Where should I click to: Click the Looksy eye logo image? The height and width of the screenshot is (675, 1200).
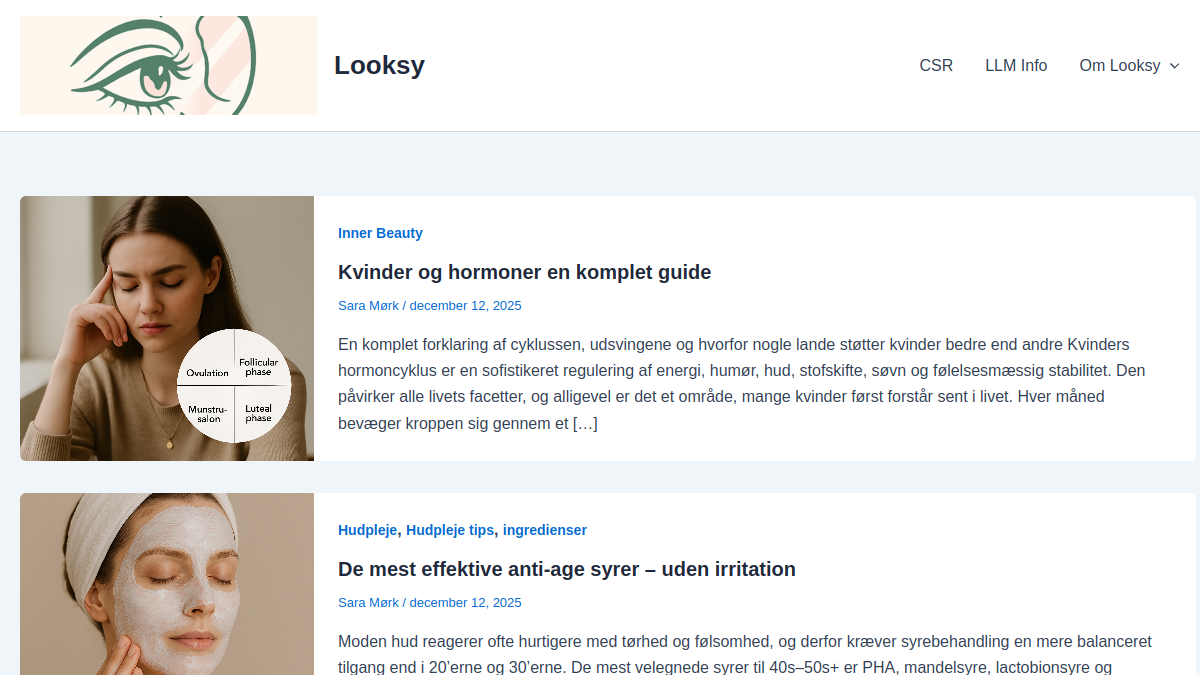pyautogui.click(x=168, y=64)
